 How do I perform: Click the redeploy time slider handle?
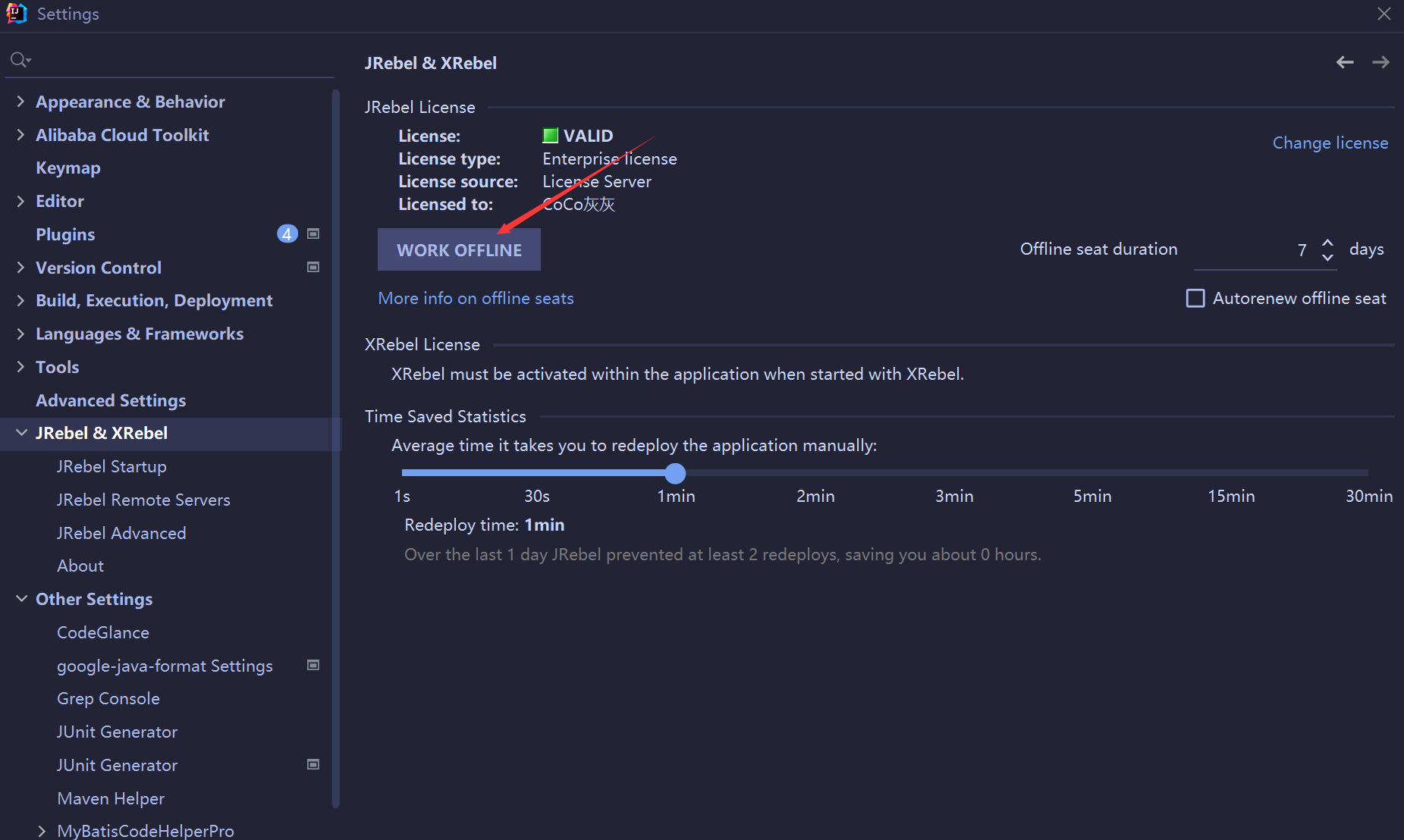[675, 473]
